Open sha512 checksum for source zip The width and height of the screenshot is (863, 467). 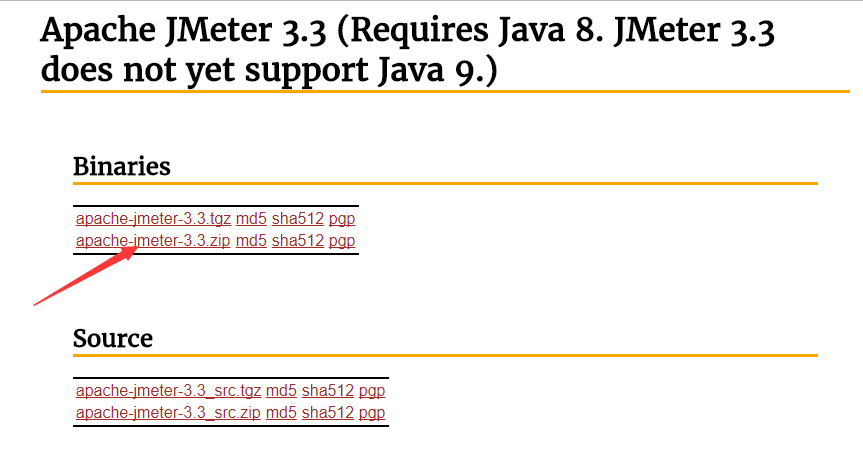coord(327,413)
